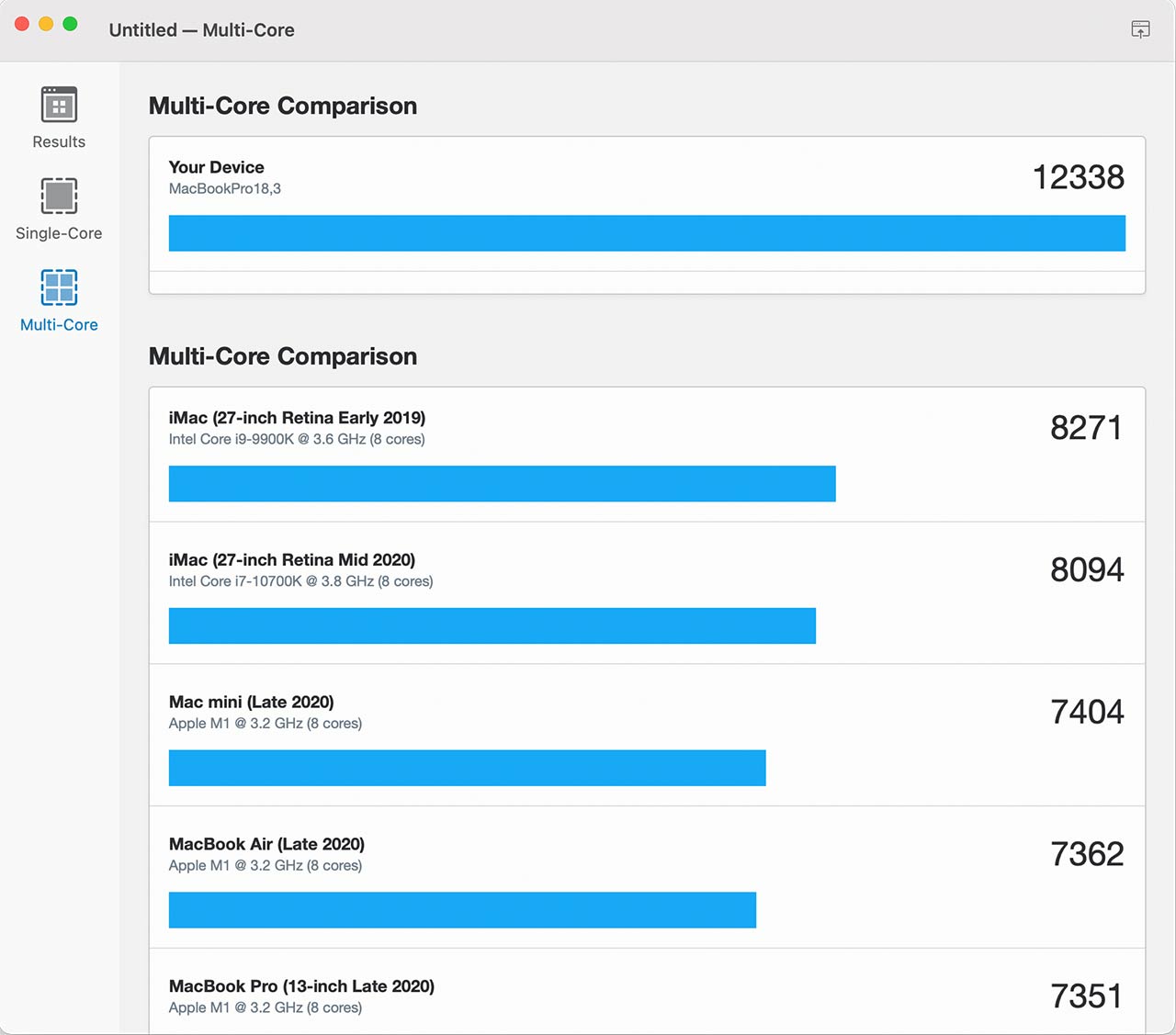Open the Results view icon
This screenshot has height=1035, width=1176.
tap(59, 105)
